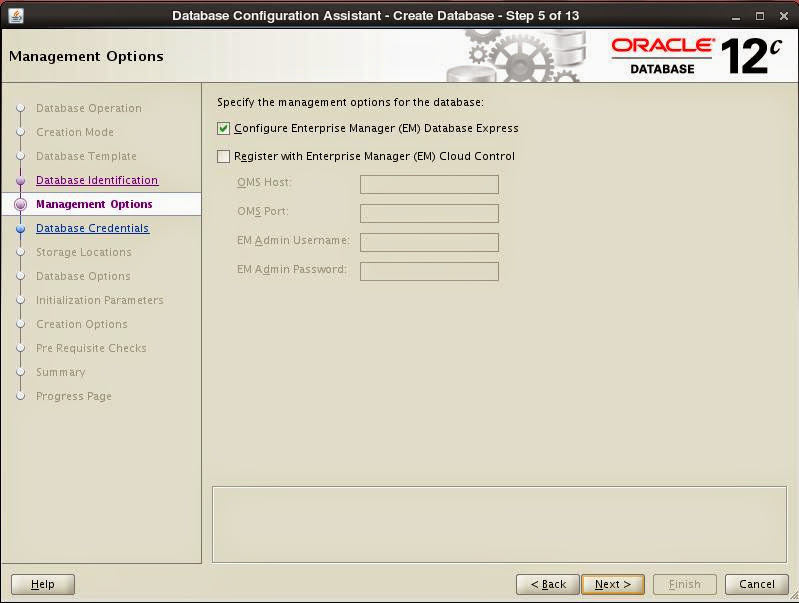The height and width of the screenshot is (603, 799).
Task: Click the Oracle Database 12c logo
Action: pos(697,56)
